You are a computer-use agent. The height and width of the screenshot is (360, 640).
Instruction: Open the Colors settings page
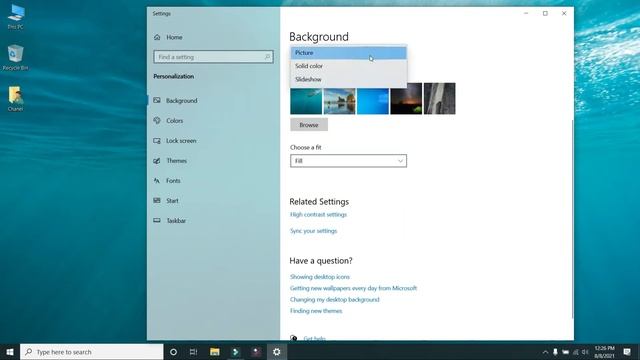point(174,120)
